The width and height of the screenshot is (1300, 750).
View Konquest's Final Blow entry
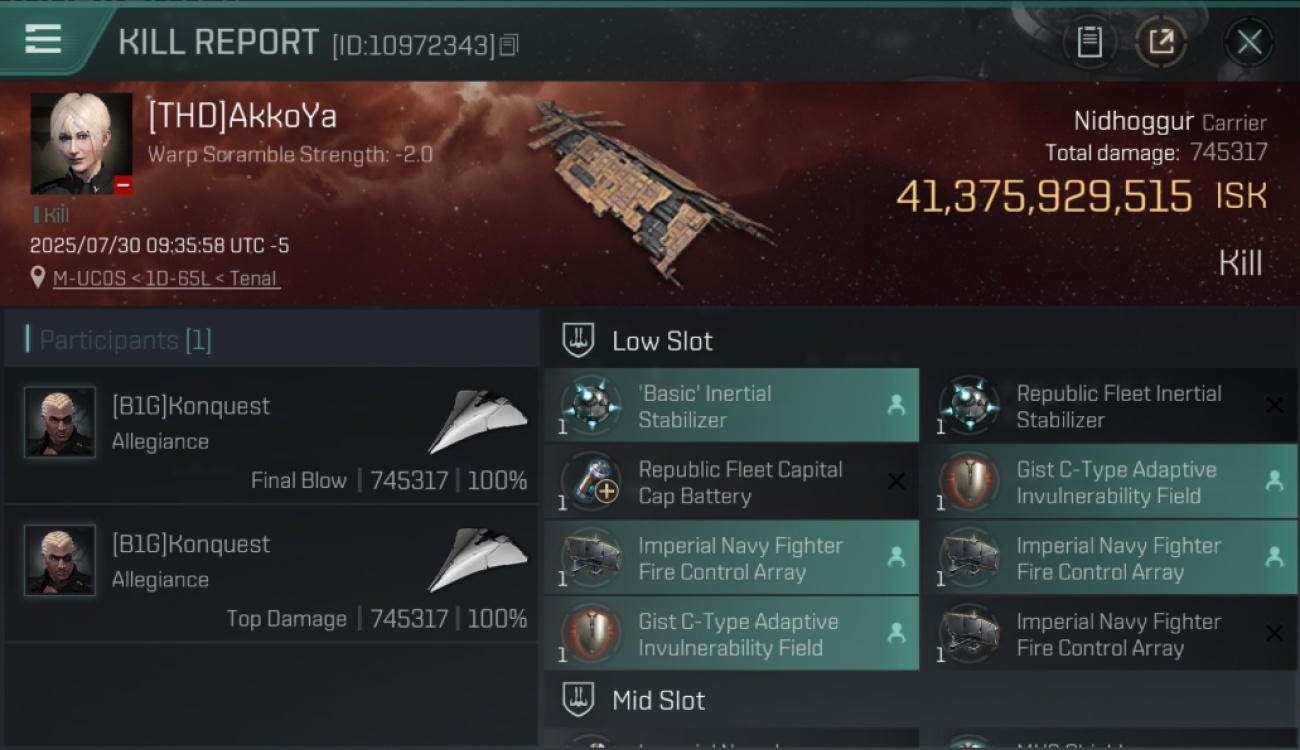pyautogui.click(x=271, y=436)
